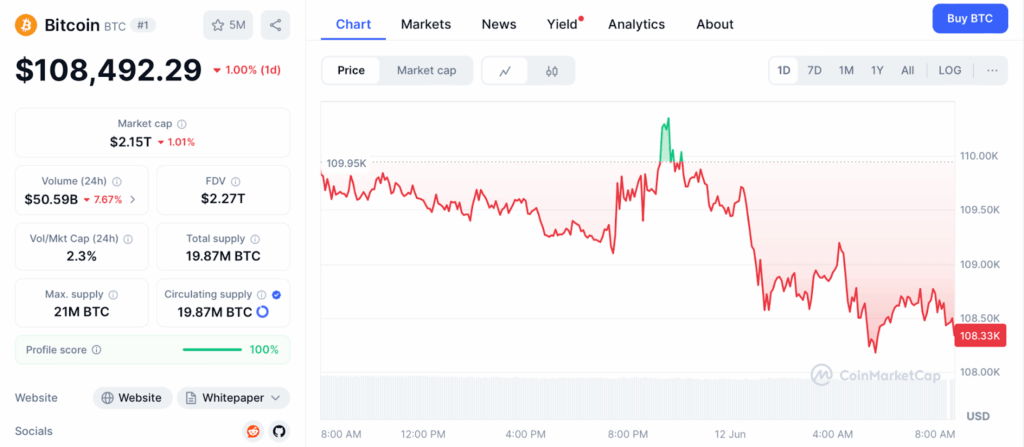
Task: Open the chart's three-dot more options menu
Action: [x=992, y=71]
